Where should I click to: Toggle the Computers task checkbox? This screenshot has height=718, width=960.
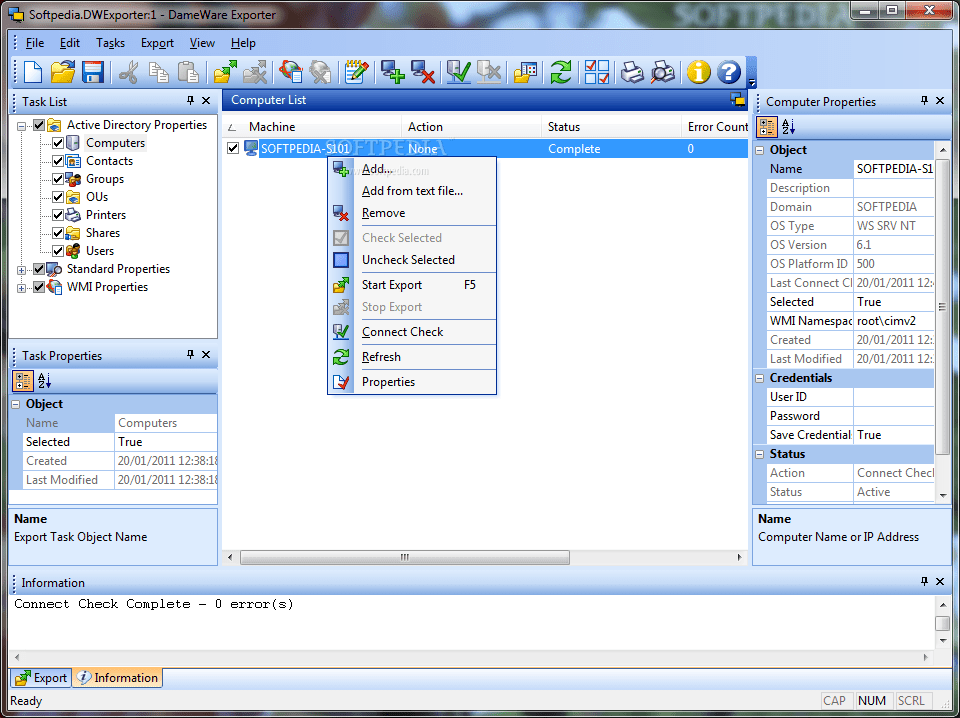tap(58, 143)
